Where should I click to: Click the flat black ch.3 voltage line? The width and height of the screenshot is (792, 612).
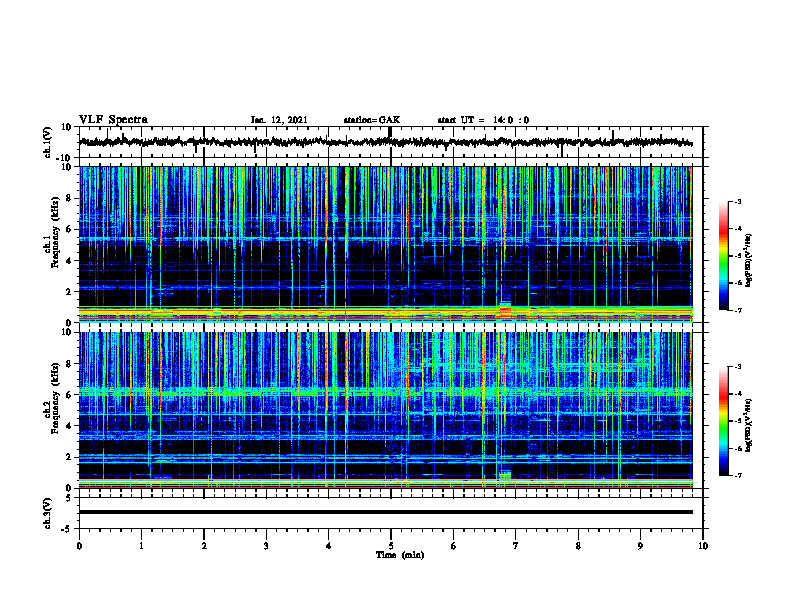coord(385,512)
